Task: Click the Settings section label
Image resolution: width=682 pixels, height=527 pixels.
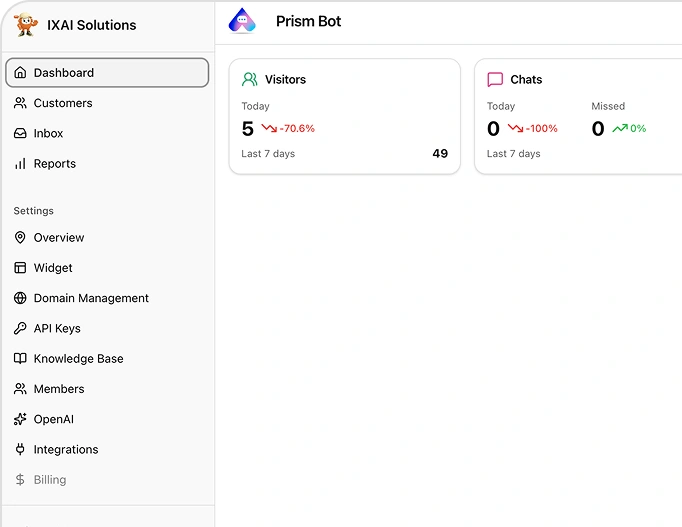Action: 33,211
